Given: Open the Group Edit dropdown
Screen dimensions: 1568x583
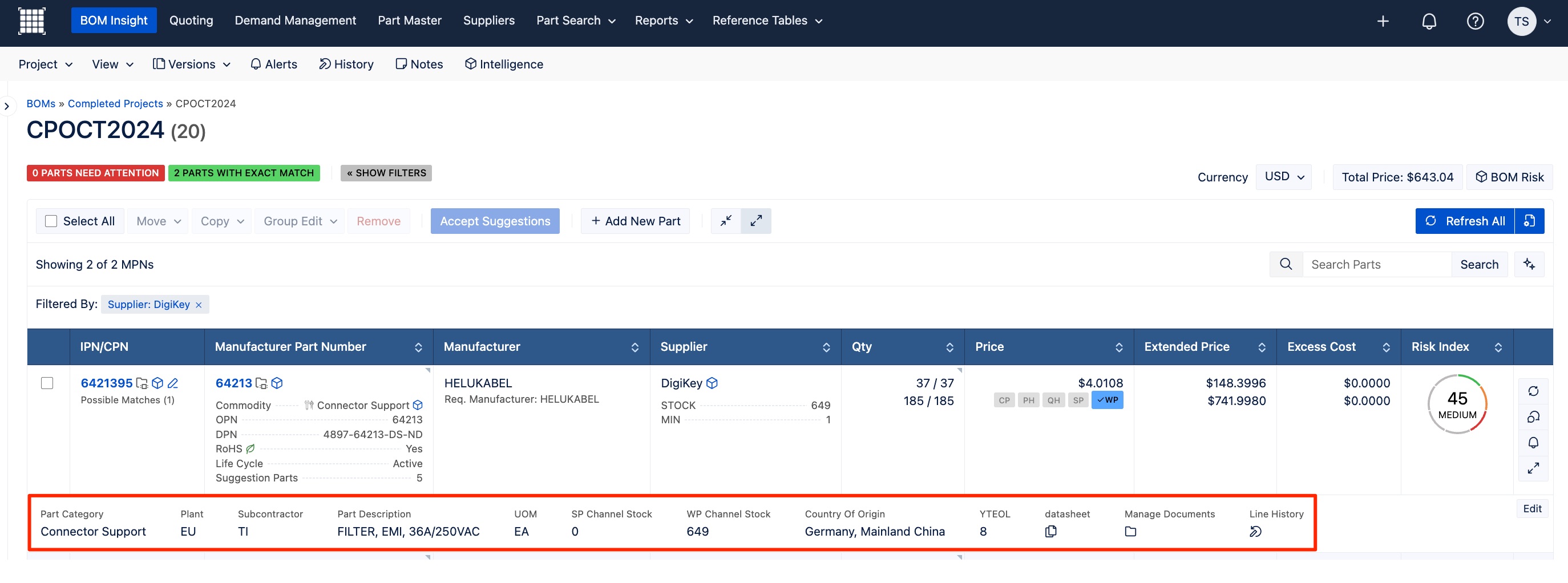Looking at the screenshot, I should click(300, 221).
